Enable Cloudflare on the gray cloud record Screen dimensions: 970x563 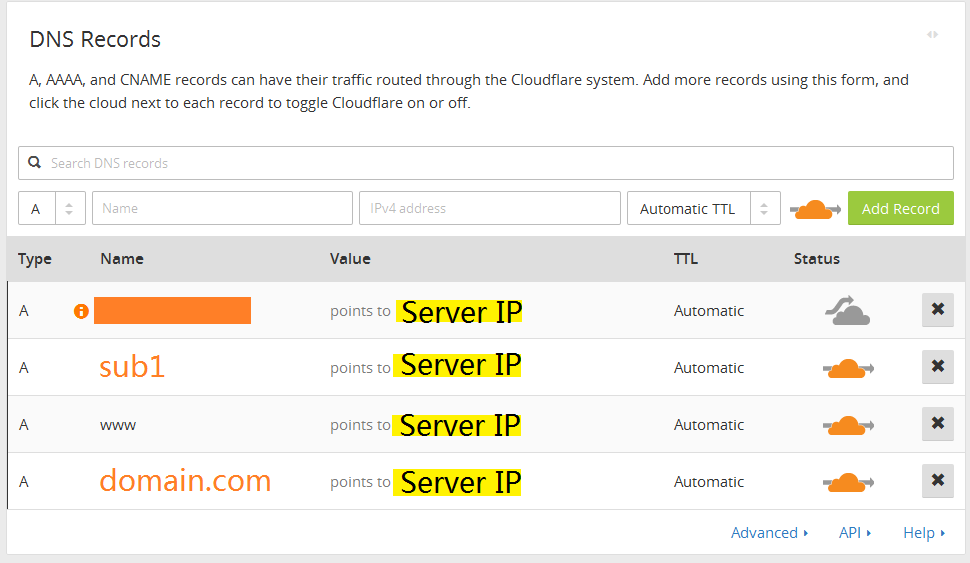847,311
